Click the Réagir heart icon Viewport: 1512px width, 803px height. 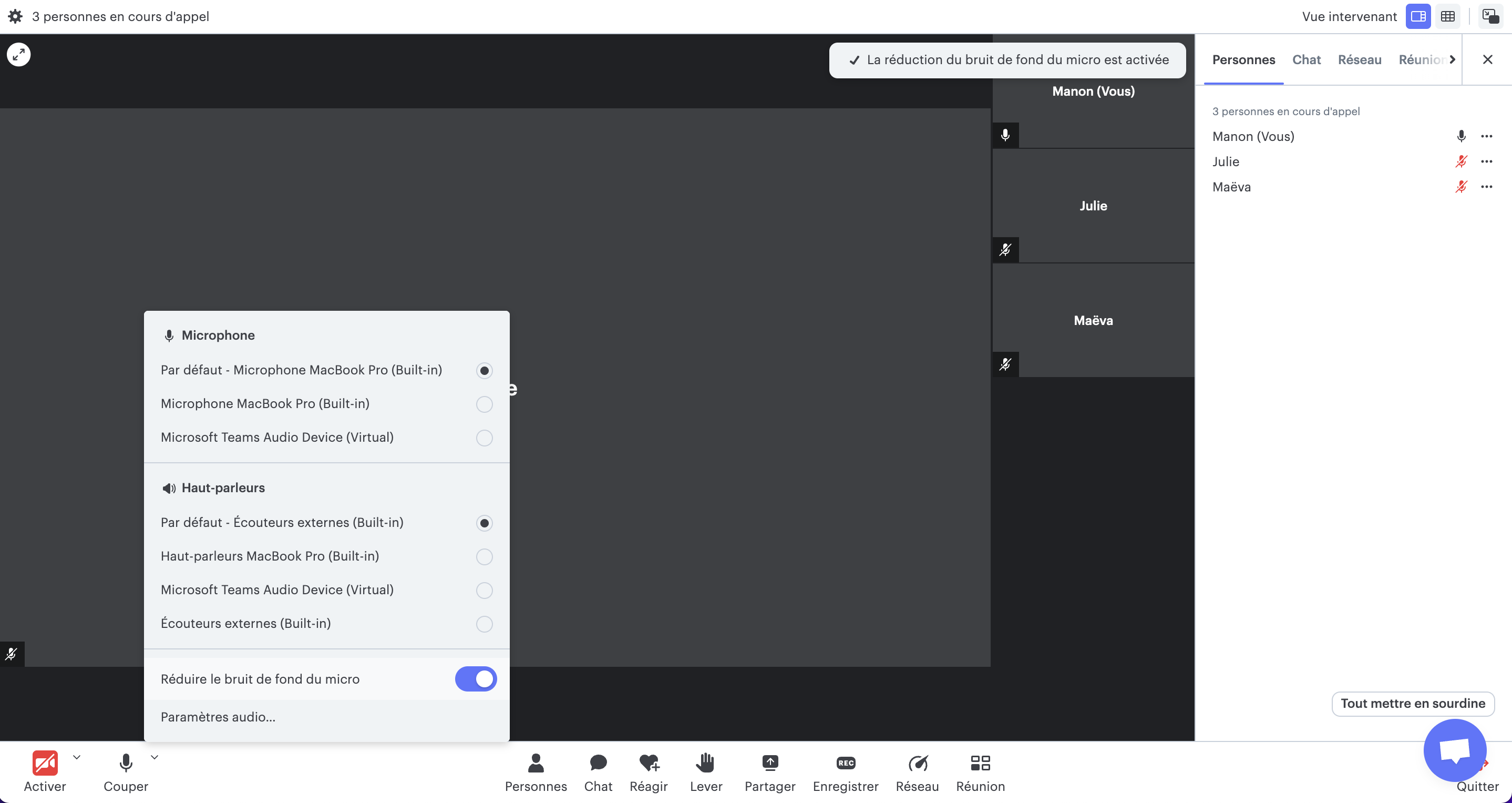tap(649, 763)
